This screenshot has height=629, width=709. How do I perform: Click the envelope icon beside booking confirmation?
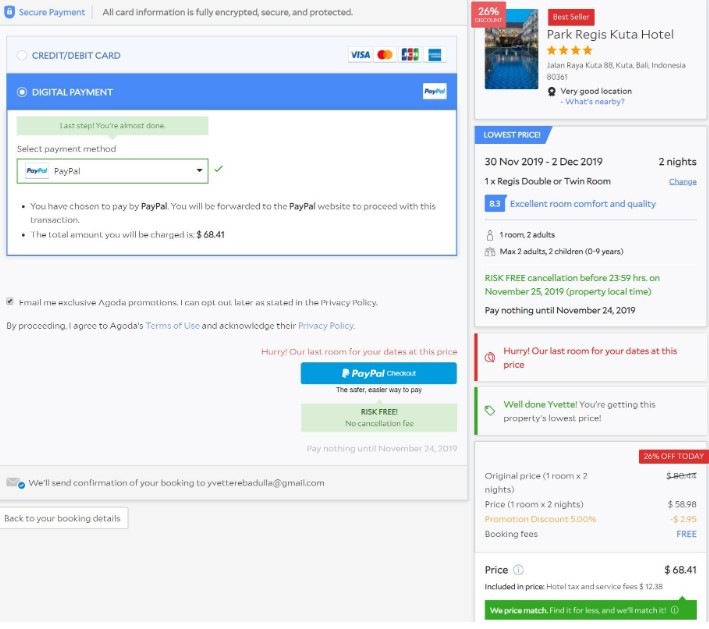(x=15, y=483)
